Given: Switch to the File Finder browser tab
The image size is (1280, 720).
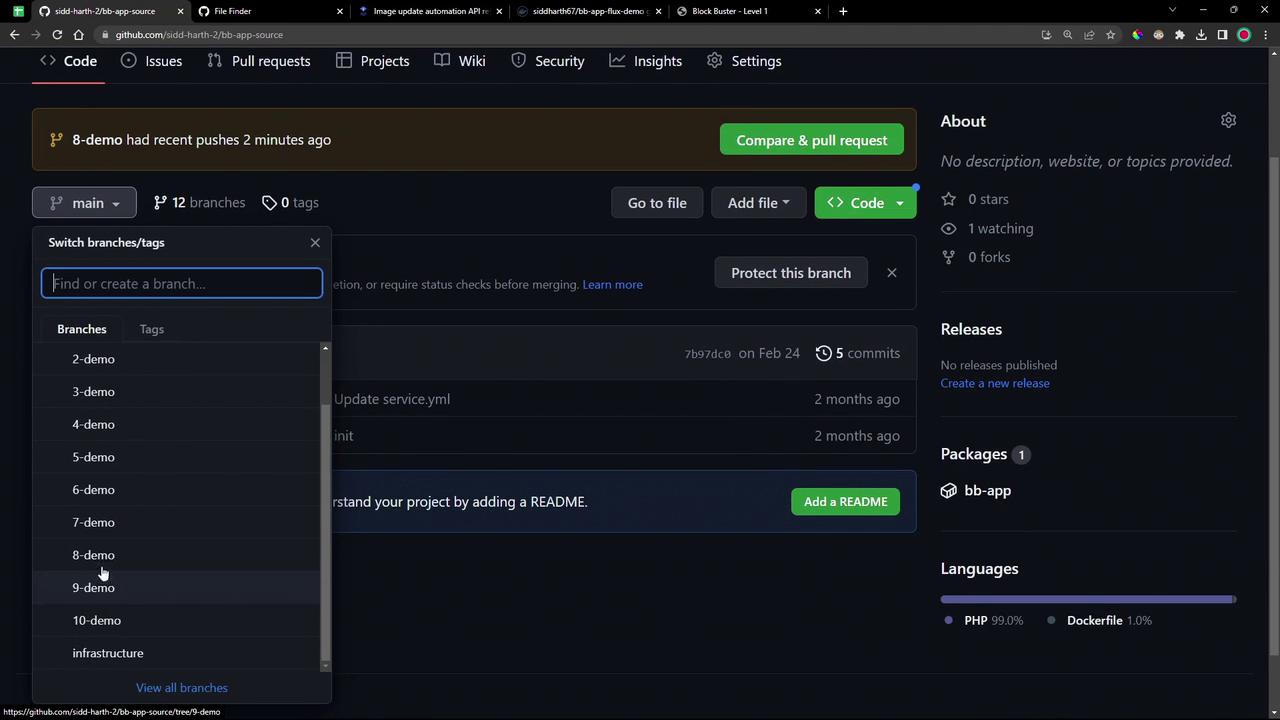Looking at the screenshot, I should click(x=268, y=11).
